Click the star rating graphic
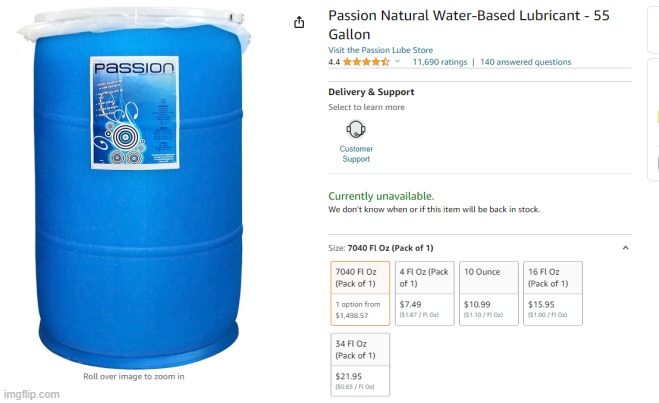This screenshot has width=659, height=403. pyautogui.click(x=366, y=62)
